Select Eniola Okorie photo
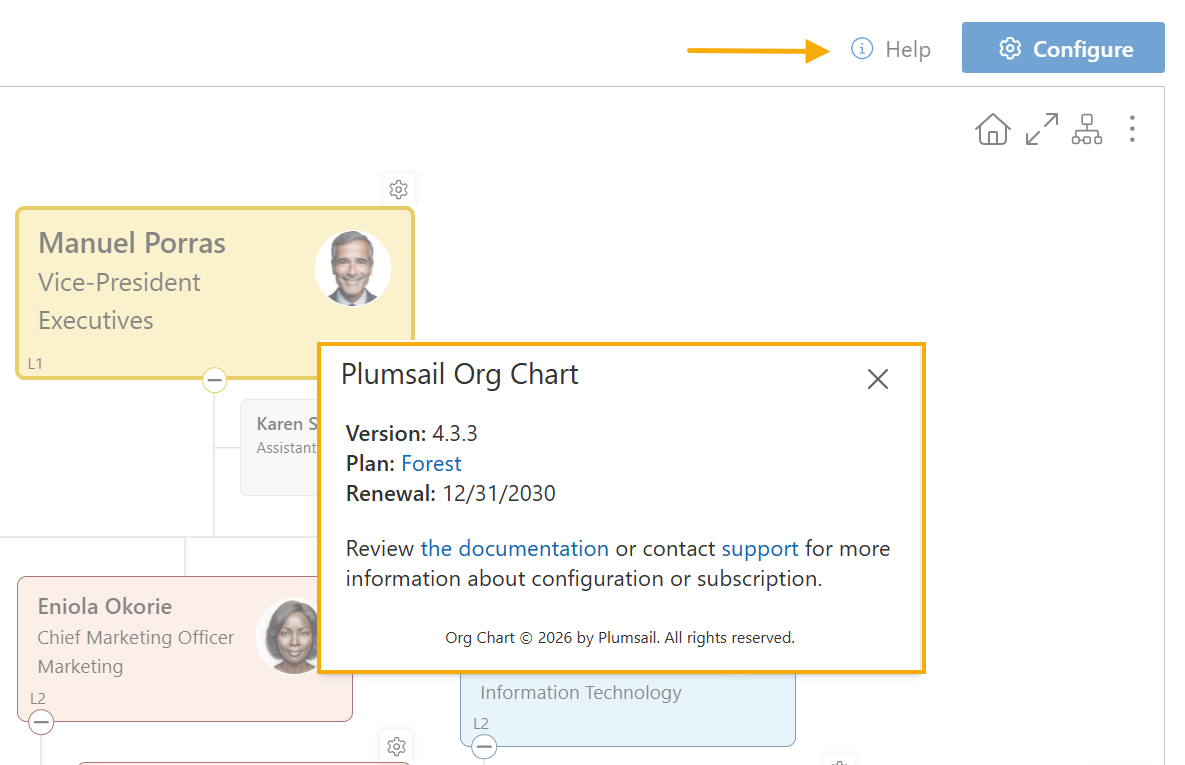1185x765 pixels. tap(289, 636)
